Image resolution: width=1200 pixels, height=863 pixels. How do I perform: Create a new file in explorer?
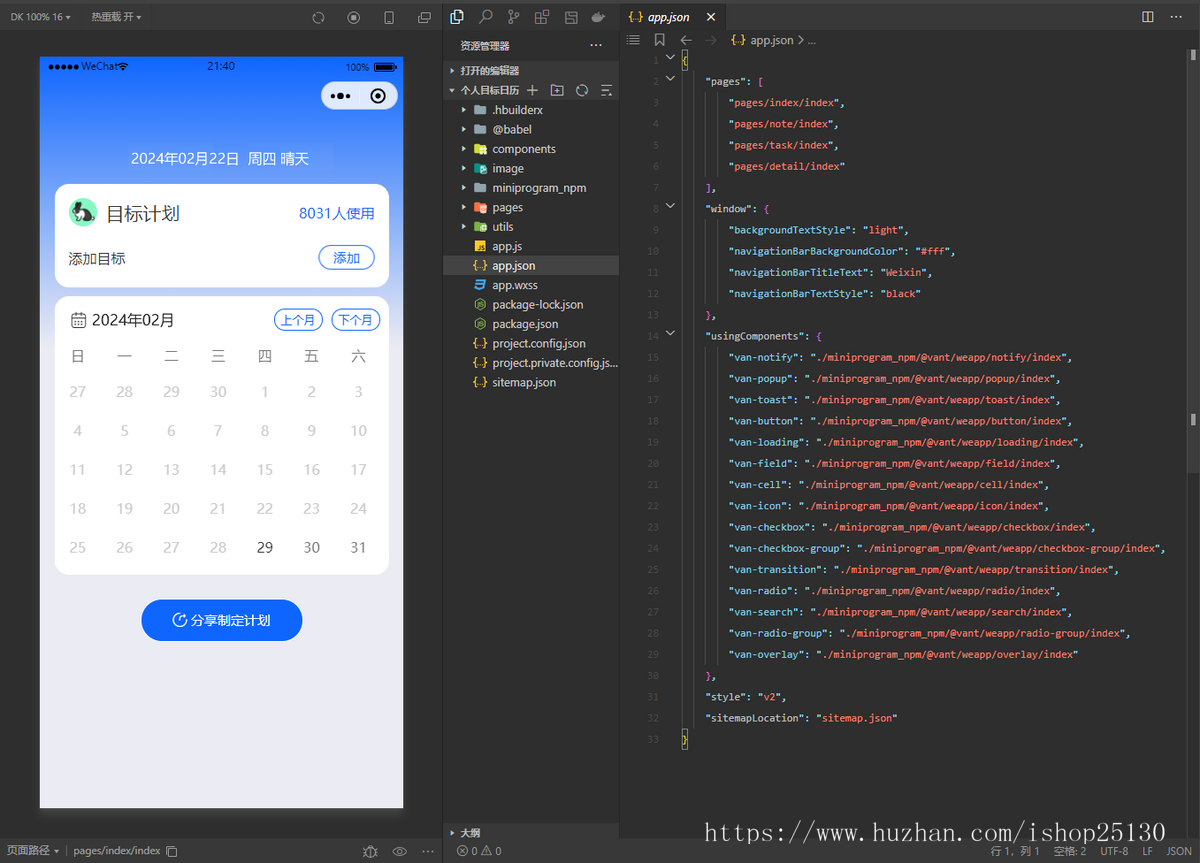click(532, 90)
